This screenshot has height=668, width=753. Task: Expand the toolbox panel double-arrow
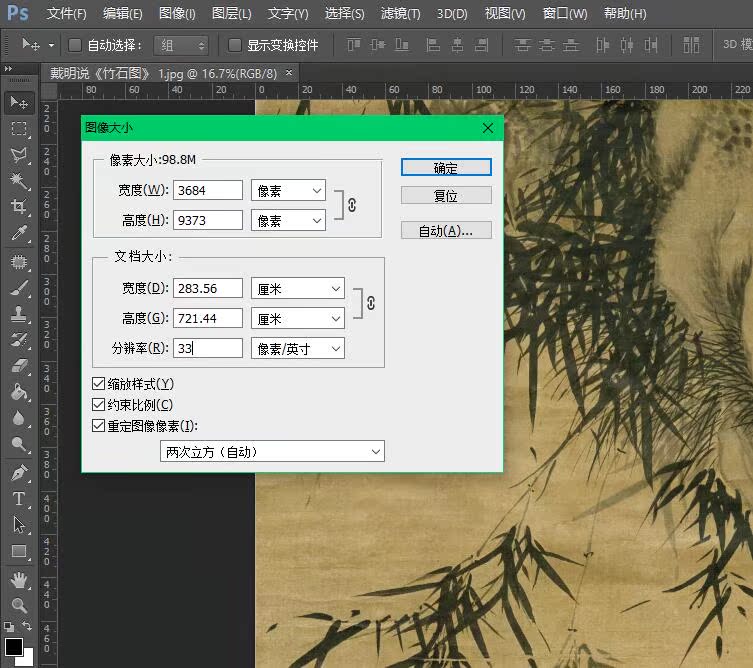[8, 69]
